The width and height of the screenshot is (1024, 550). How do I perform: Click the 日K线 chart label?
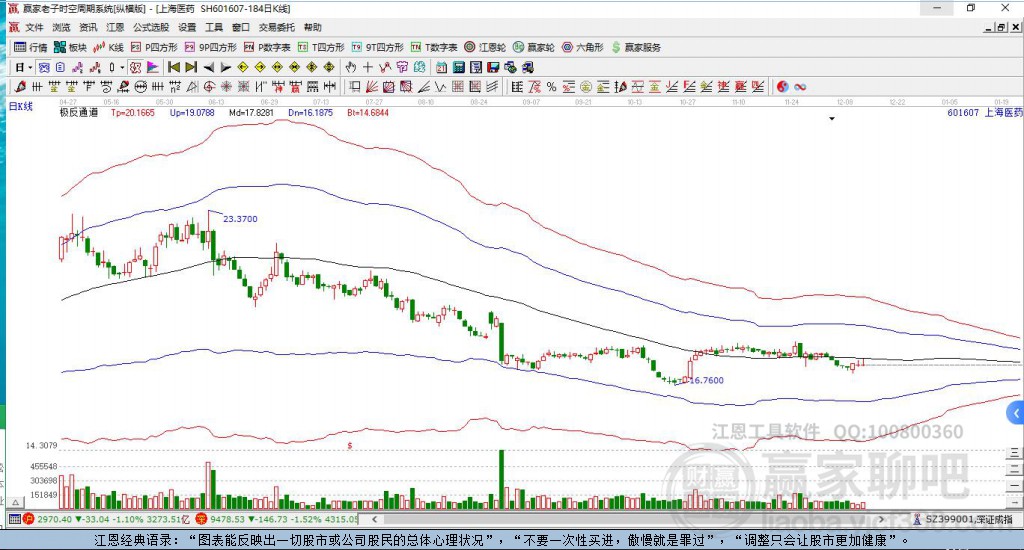(x=20, y=106)
